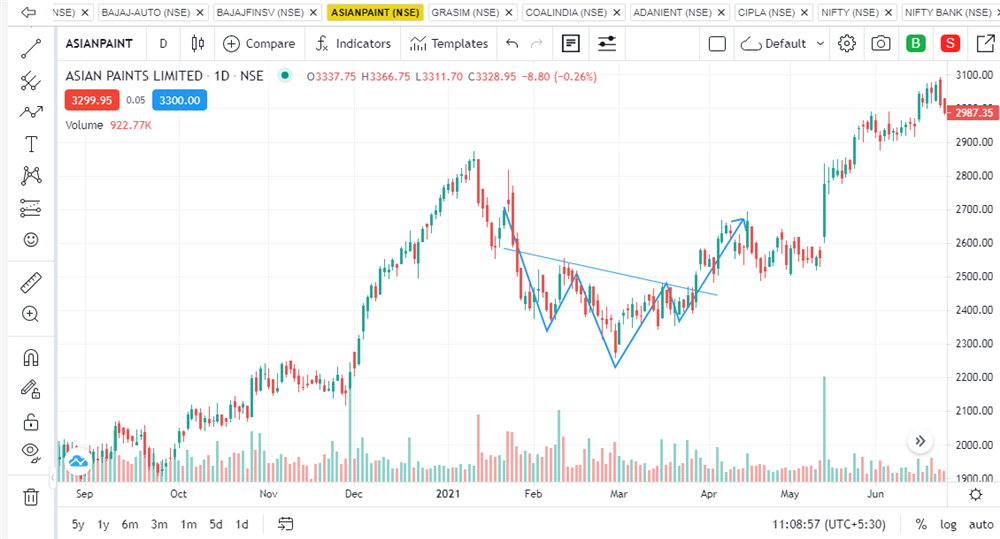Viewport: 1000px width, 539px height.
Task: Undo the last chart action
Action: click(512, 43)
